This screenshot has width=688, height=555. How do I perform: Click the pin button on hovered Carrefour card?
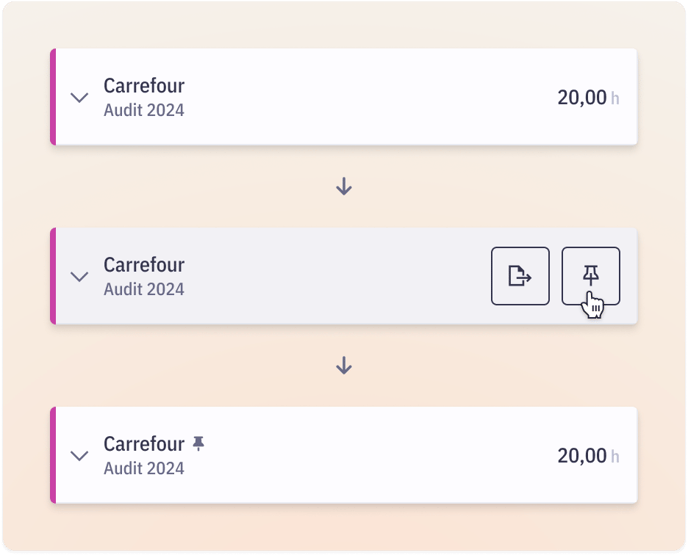click(591, 276)
